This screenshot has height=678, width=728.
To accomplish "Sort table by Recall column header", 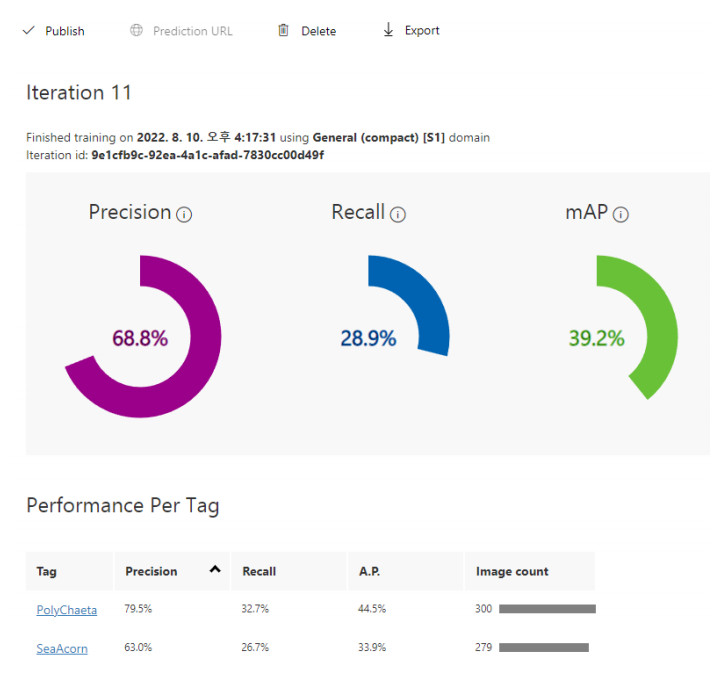I will pyautogui.click(x=259, y=571).
